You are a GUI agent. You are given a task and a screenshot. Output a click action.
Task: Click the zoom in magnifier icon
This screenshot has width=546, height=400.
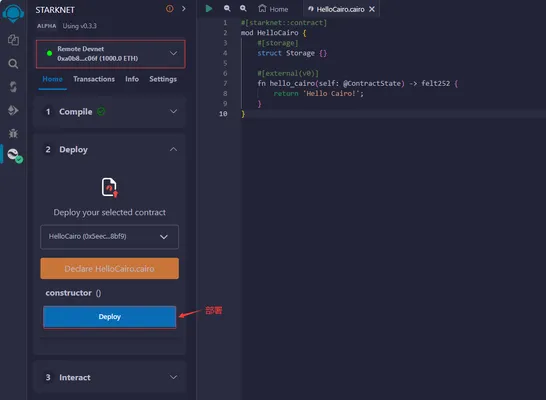click(x=243, y=8)
